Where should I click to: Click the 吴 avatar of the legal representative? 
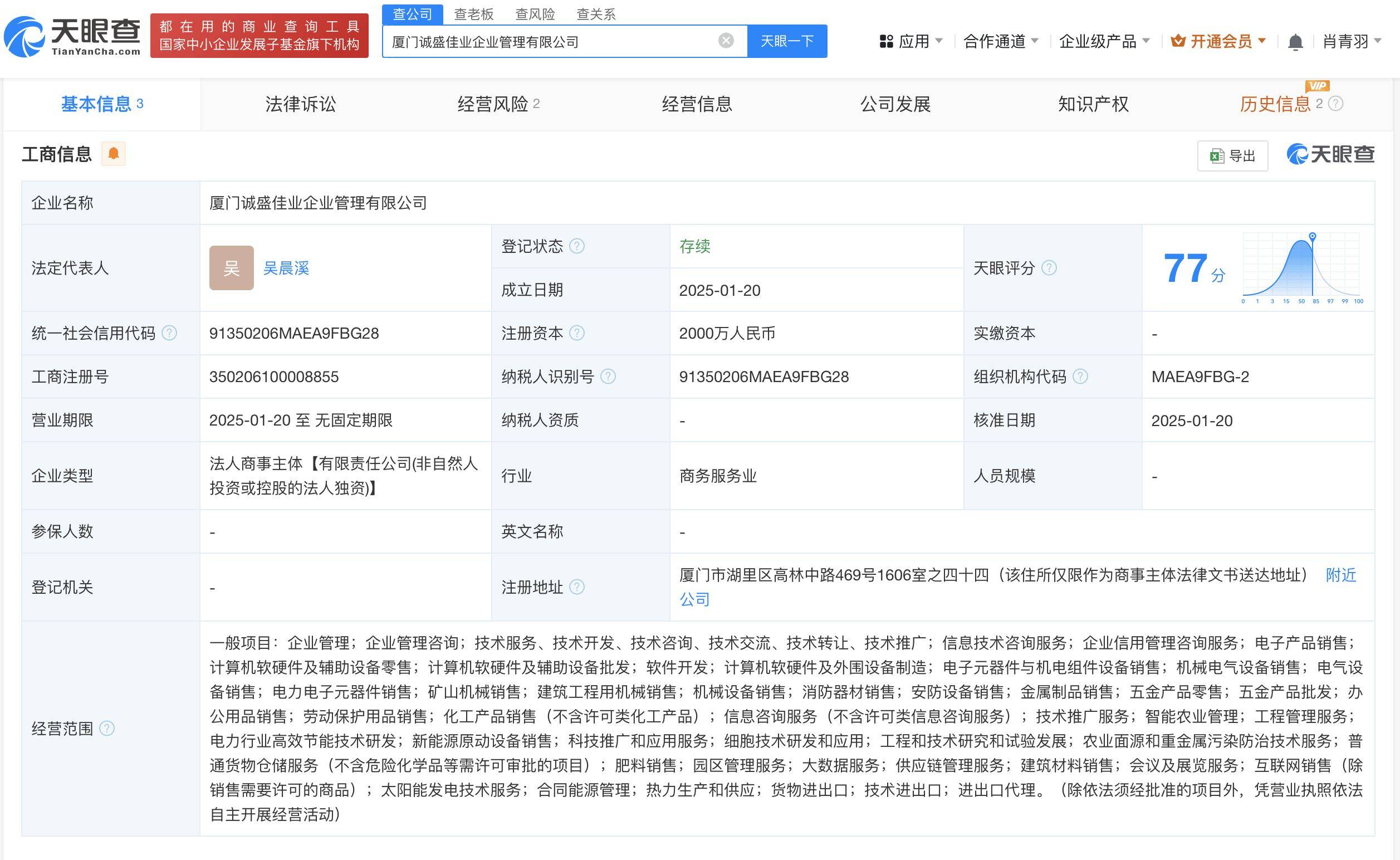(232, 268)
